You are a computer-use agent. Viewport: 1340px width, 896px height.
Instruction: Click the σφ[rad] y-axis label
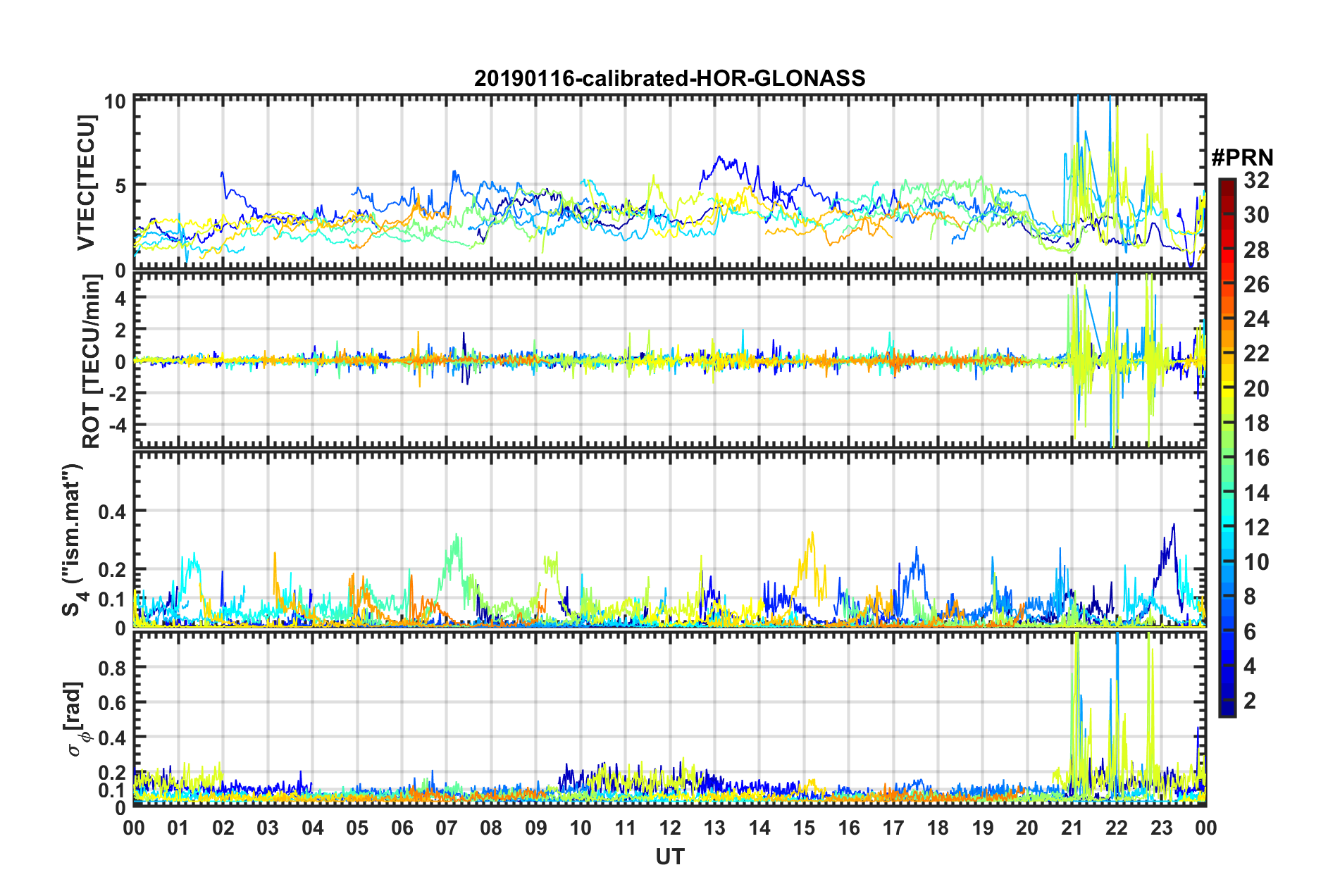point(75,718)
